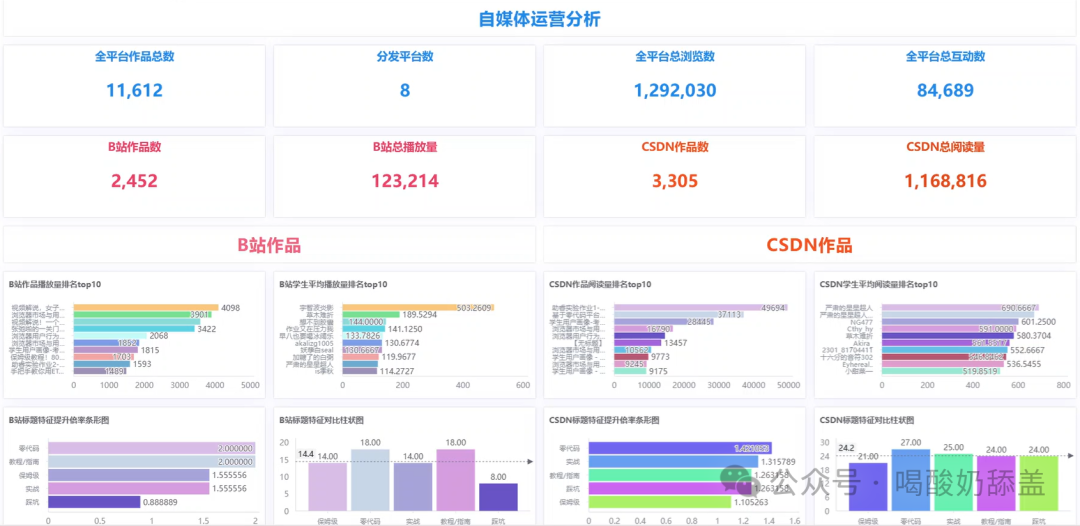Image resolution: width=1080 pixels, height=526 pixels.
Task: Click the CSDN作品 section header
Action: point(809,245)
